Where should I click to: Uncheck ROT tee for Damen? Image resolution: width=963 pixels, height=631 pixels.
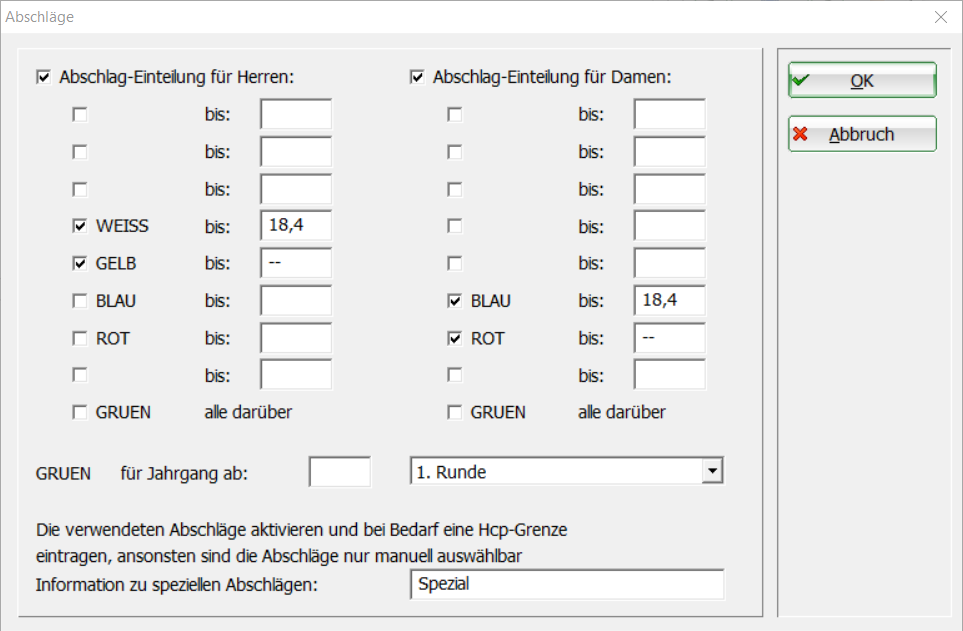(x=455, y=339)
